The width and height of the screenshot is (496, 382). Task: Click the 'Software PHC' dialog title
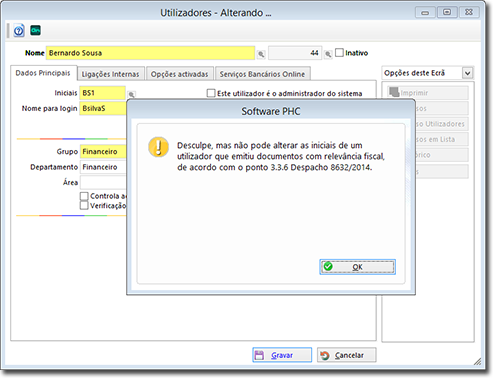tap(271, 111)
